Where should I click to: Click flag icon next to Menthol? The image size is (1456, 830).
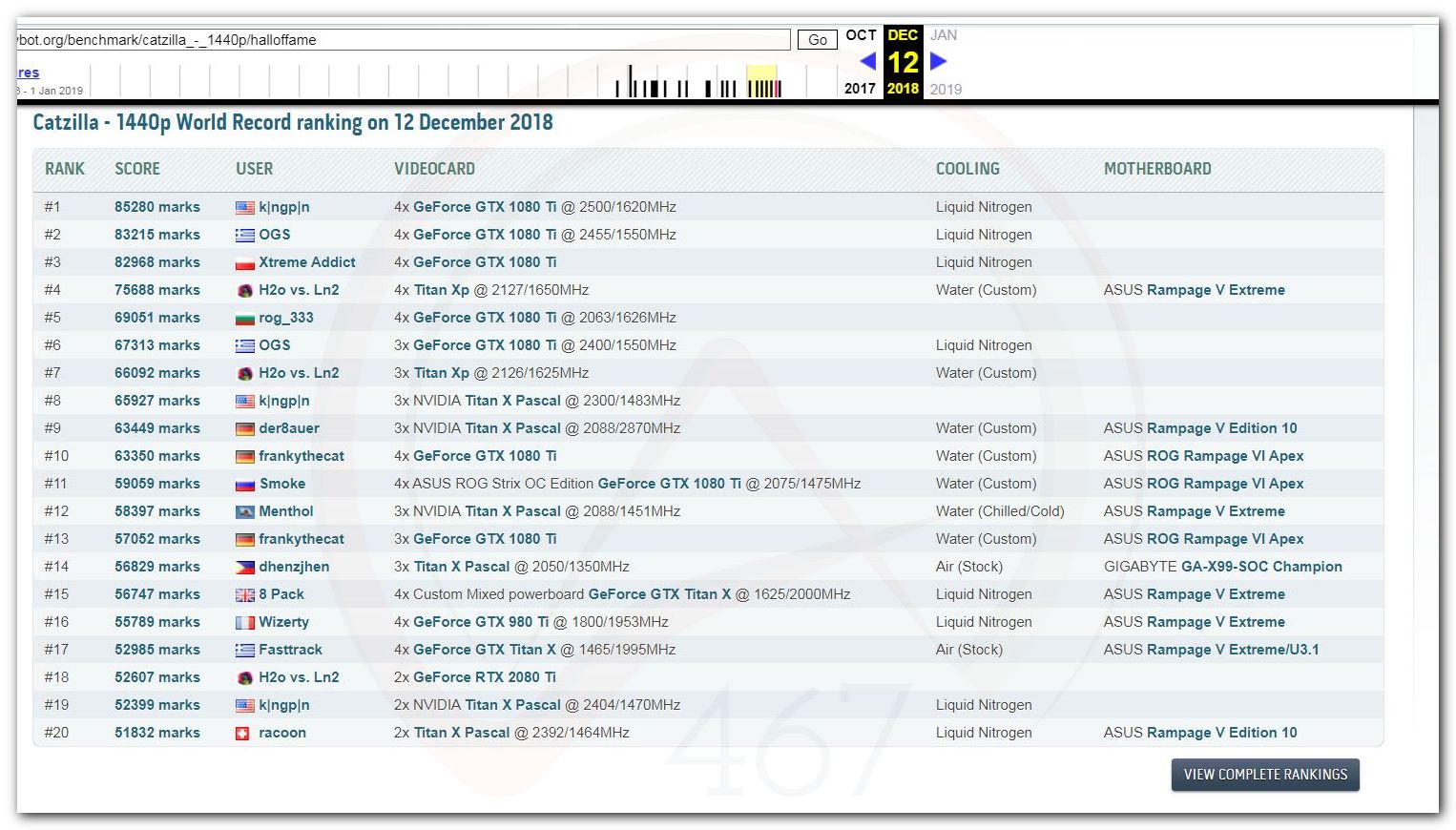pos(245,512)
